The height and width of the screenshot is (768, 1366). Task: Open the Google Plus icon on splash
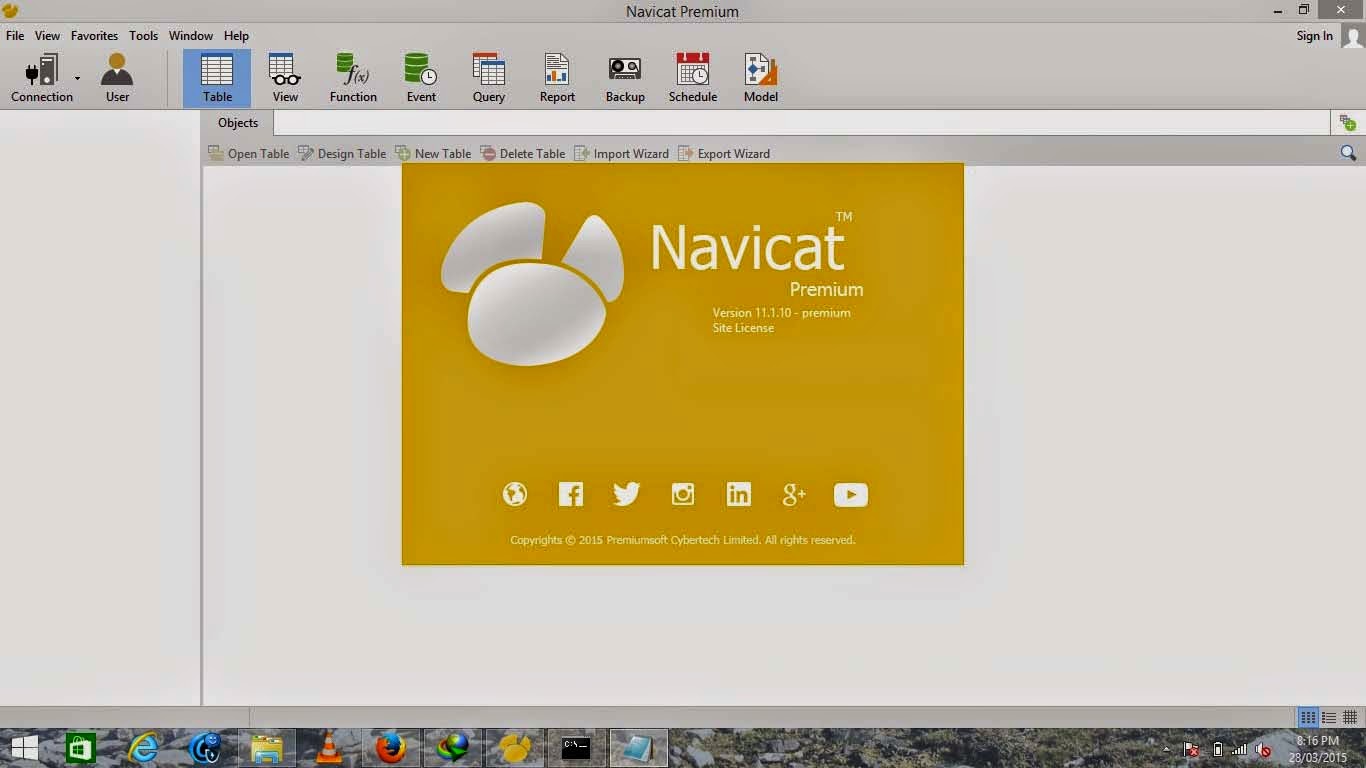795,494
